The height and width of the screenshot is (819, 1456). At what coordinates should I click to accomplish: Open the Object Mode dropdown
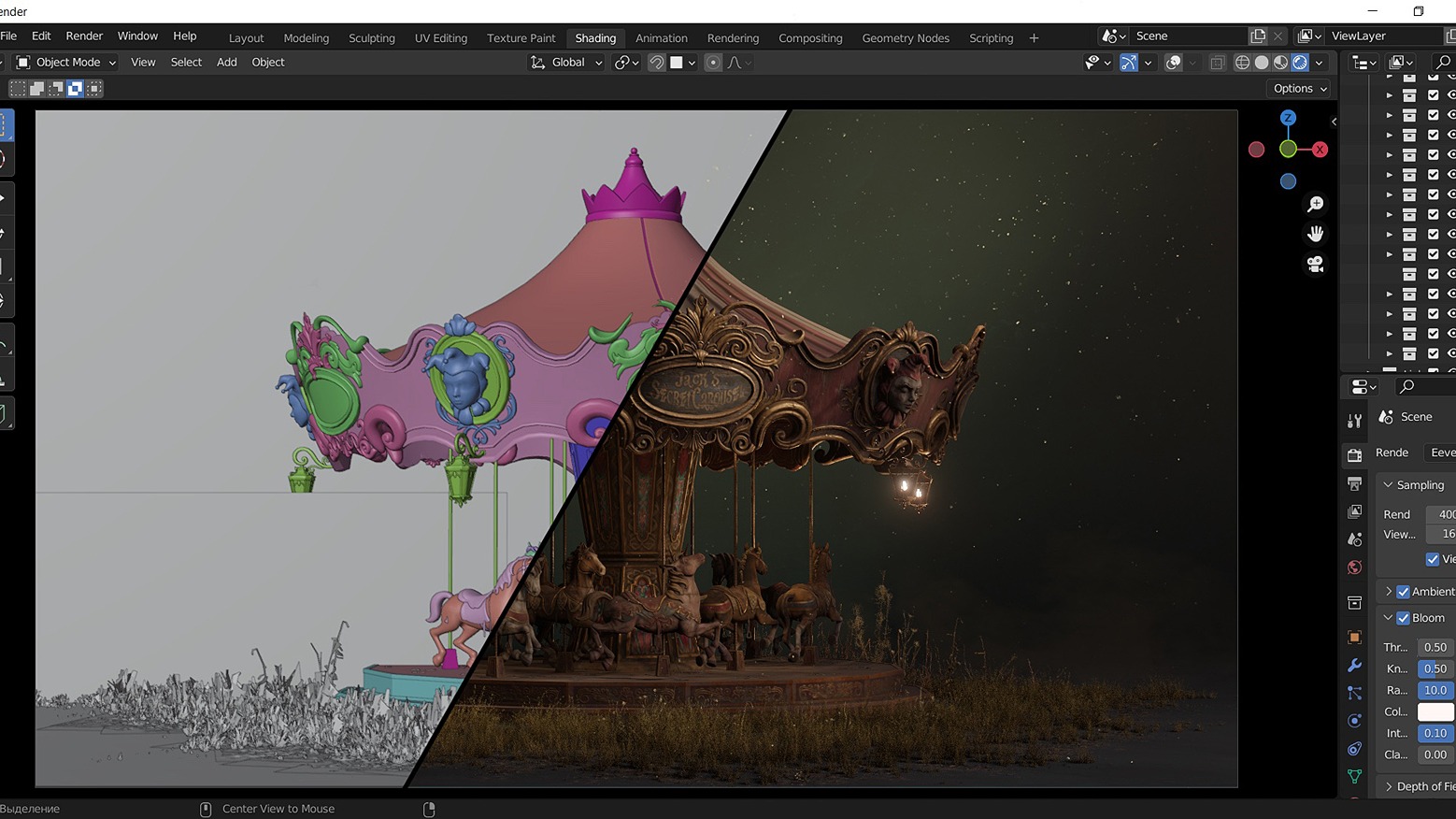[x=65, y=63]
